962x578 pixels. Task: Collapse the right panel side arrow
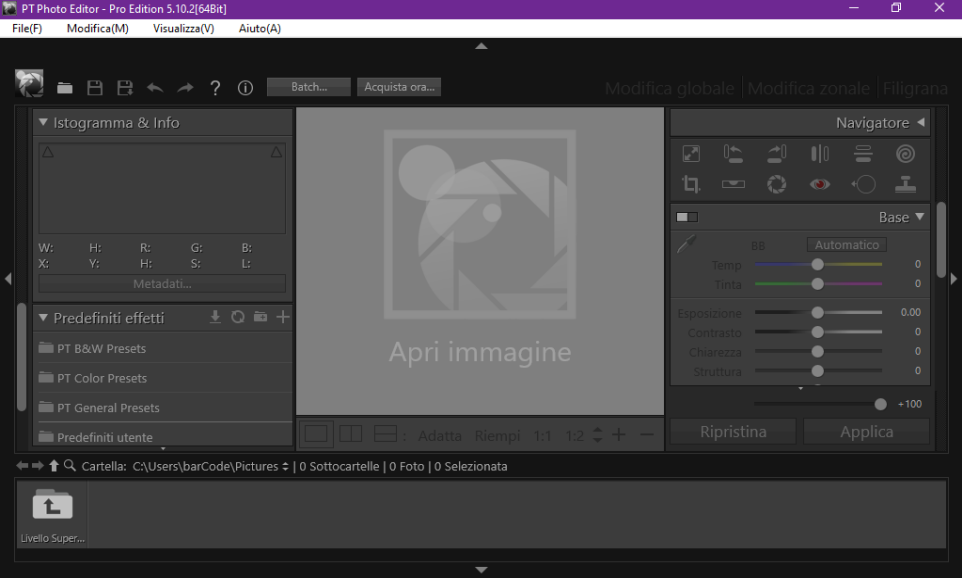953,279
